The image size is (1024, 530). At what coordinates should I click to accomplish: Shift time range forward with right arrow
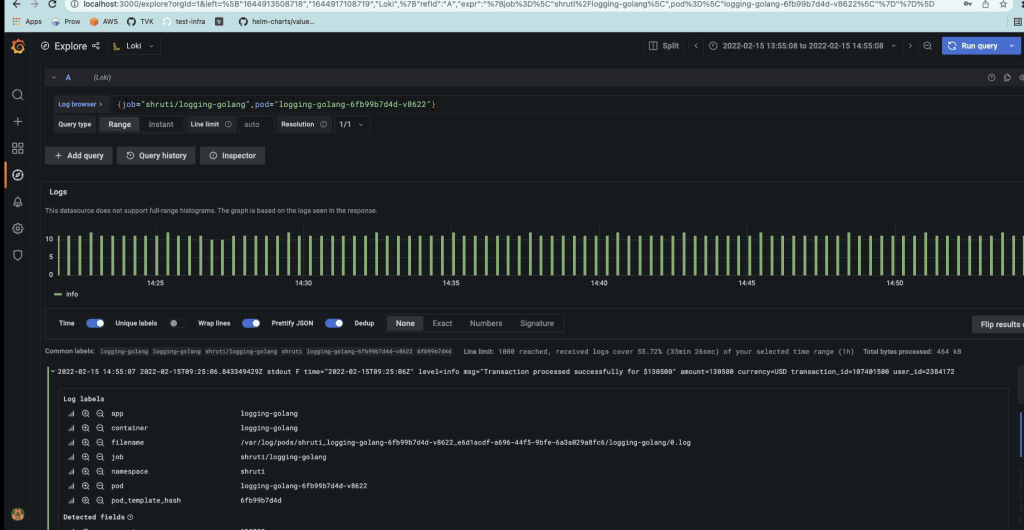910,46
